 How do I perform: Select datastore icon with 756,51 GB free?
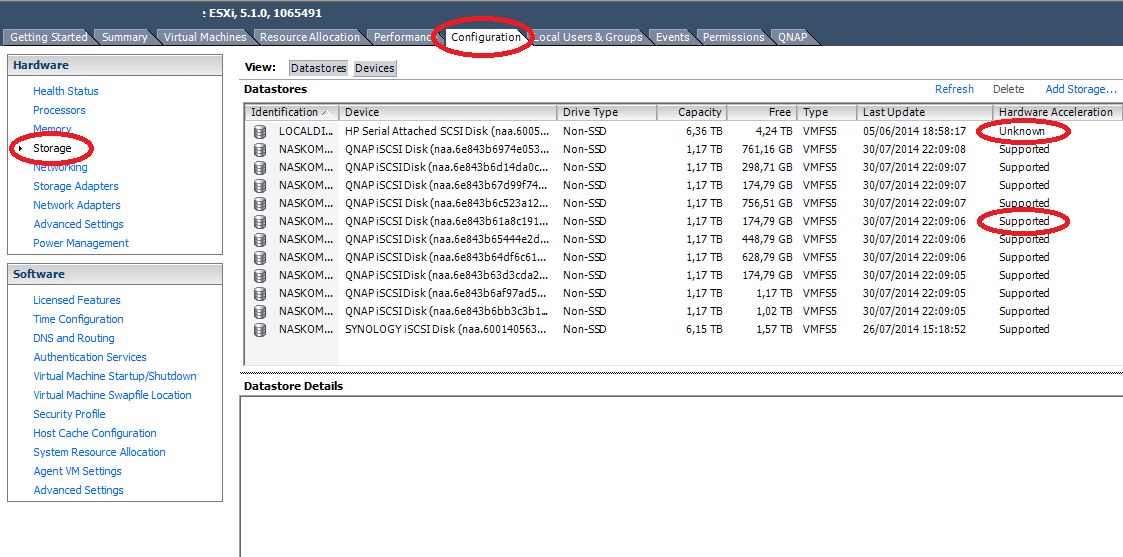point(260,203)
